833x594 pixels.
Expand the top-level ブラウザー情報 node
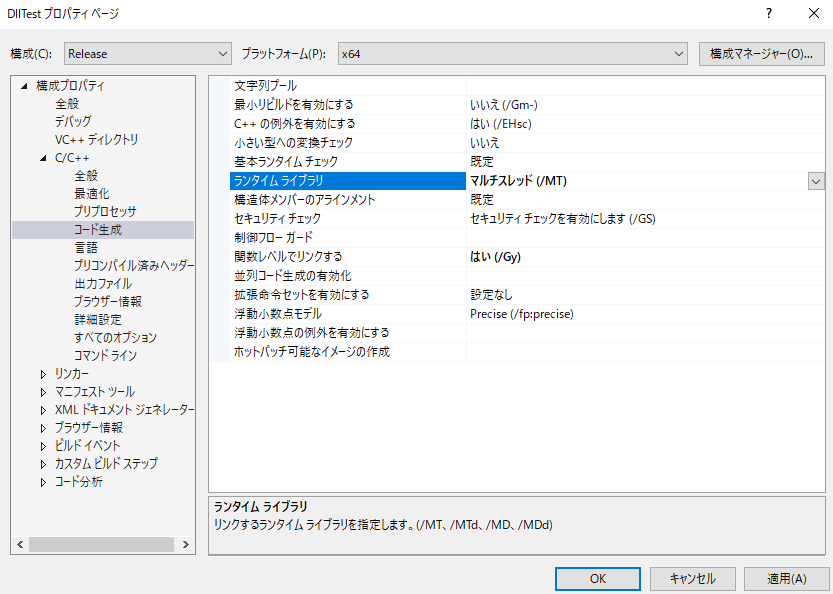tap(44, 428)
